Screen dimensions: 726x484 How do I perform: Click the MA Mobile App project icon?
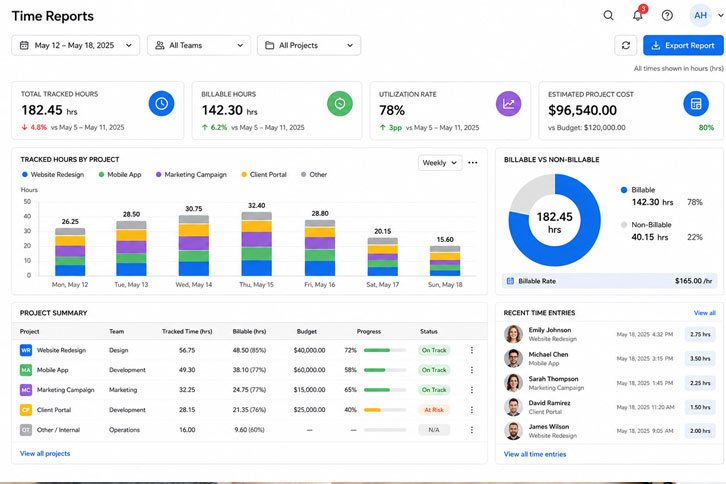tap(26, 370)
